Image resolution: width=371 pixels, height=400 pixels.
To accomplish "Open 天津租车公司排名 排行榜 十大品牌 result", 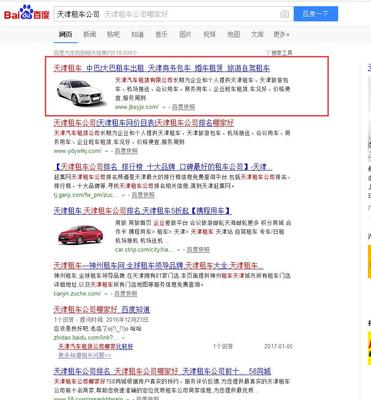I will [163, 167].
